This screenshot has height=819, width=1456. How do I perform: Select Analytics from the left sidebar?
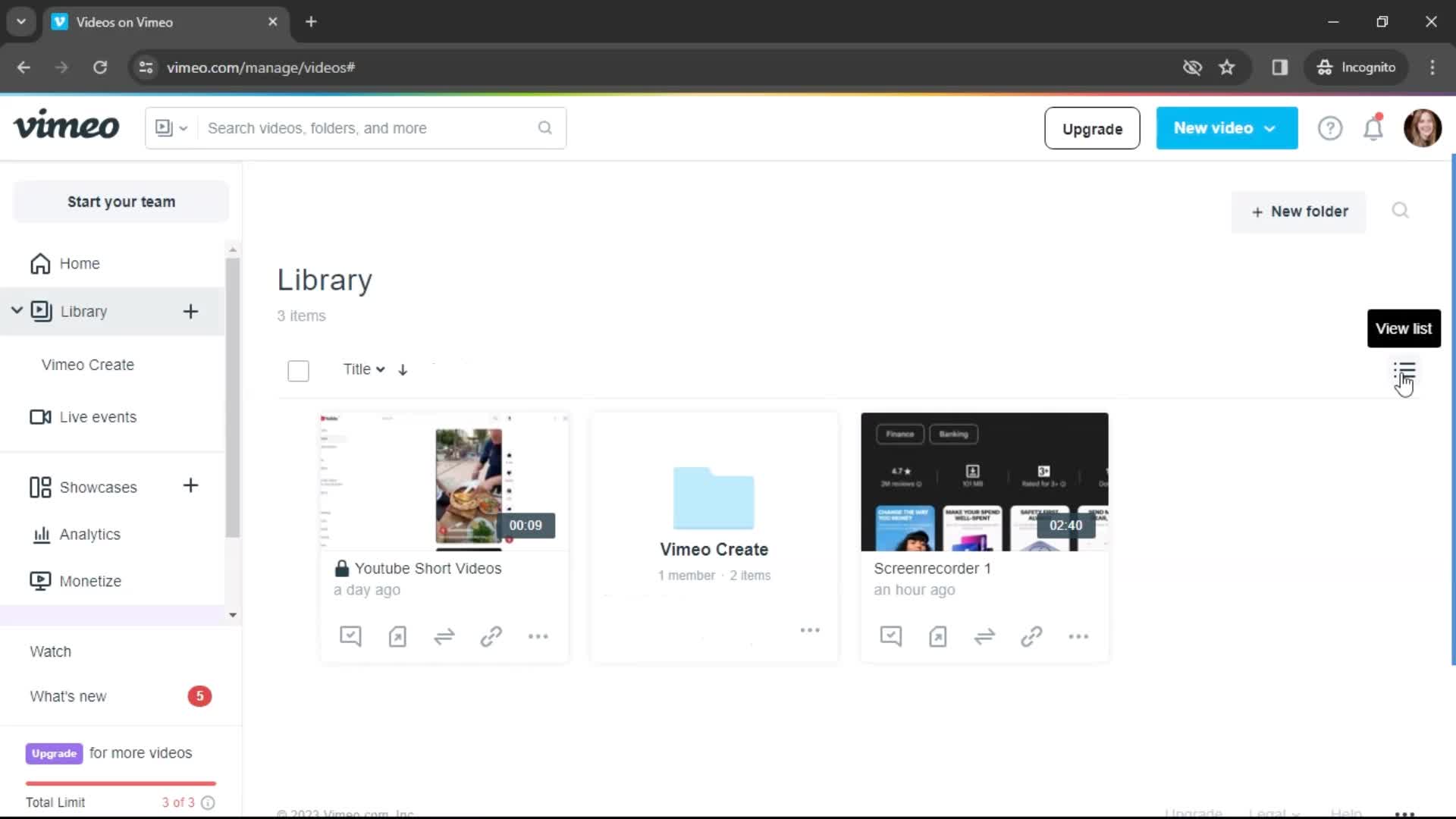[90, 533]
